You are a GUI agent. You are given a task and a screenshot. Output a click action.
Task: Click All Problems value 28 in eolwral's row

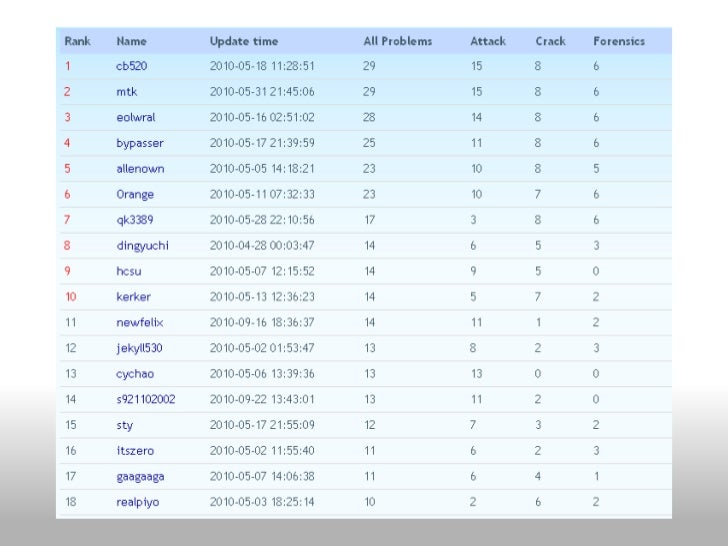click(369, 117)
